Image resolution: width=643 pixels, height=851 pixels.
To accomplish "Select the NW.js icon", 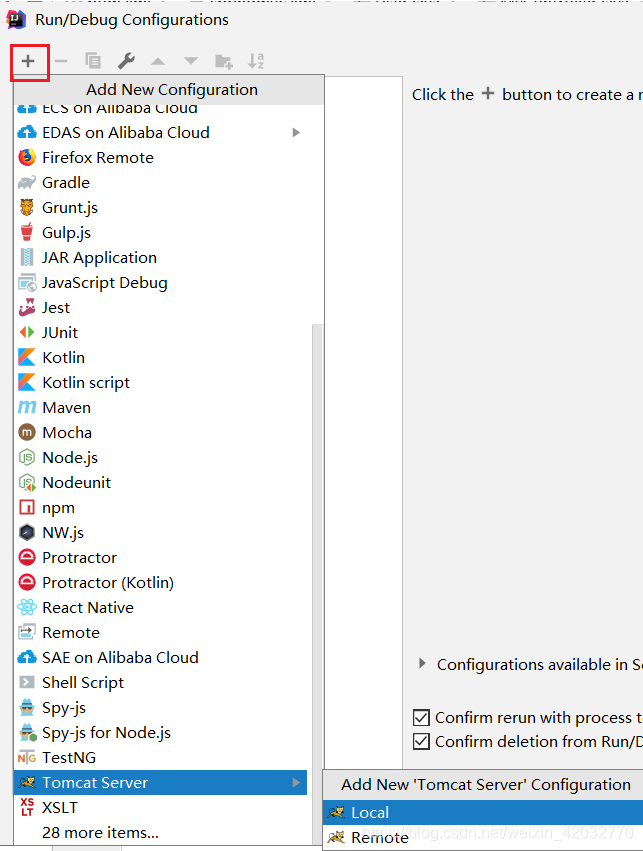I will 27,532.
